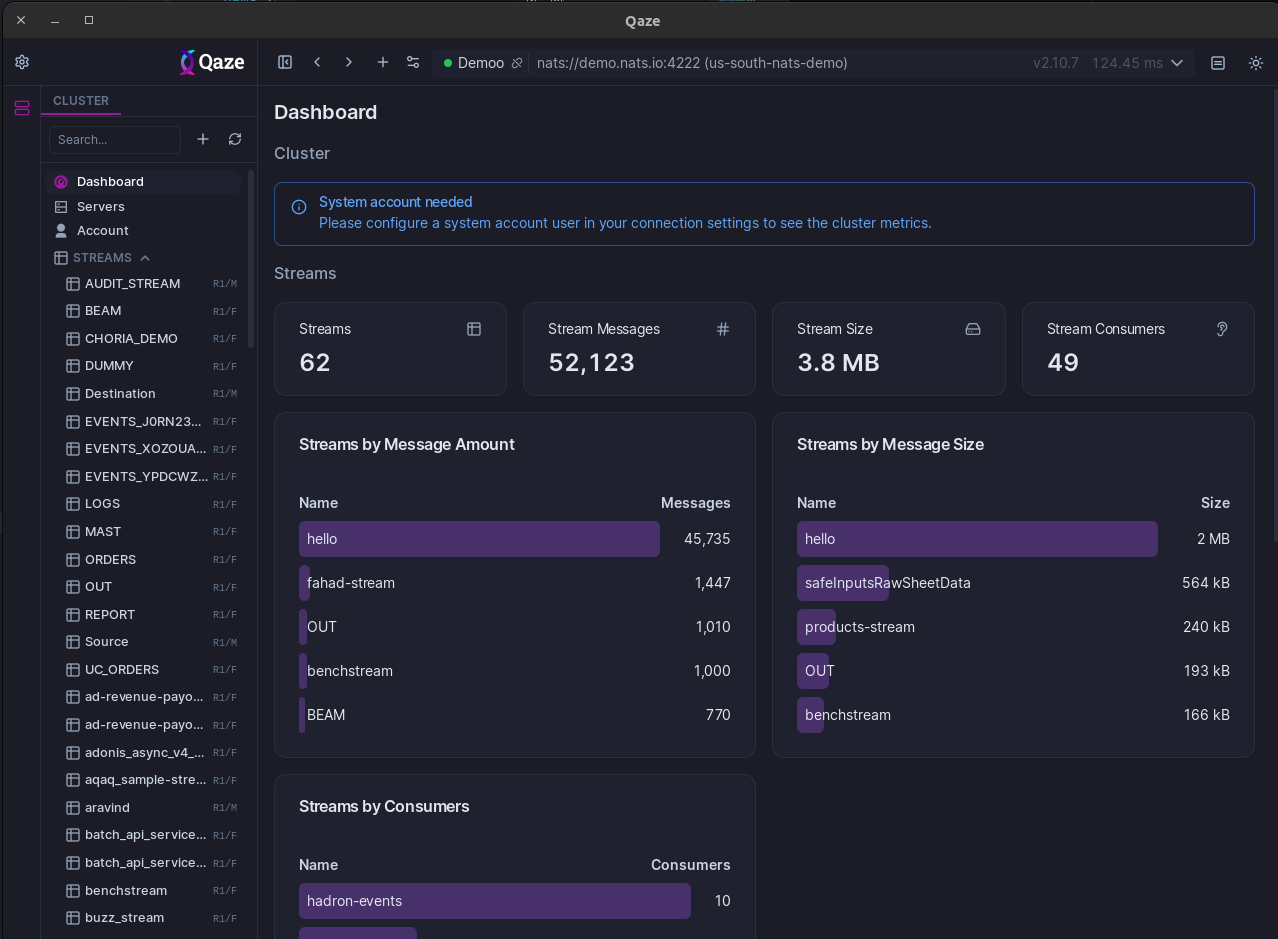1278x939 pixels.
Task: Click the Qaze logo
Action: [x=211, y=62]
